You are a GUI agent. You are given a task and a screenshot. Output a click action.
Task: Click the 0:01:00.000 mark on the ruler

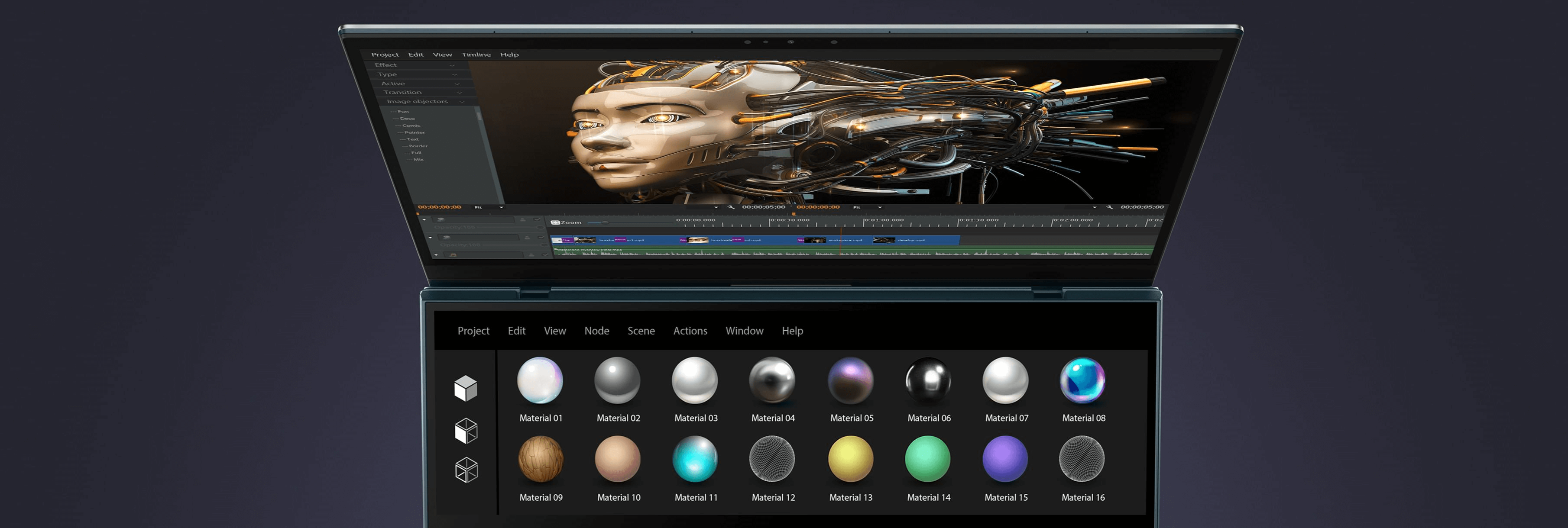point(884,220)
